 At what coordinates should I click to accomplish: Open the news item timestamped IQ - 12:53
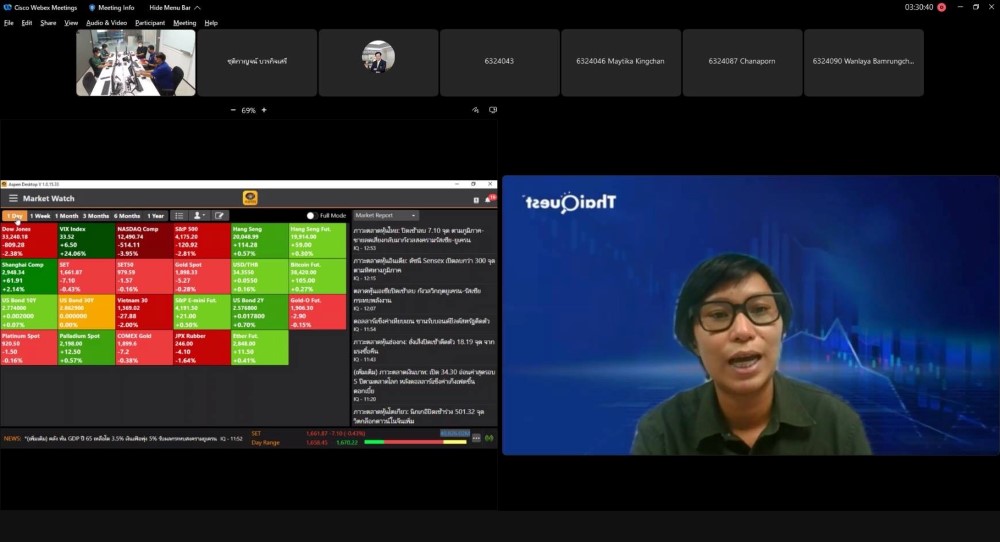coord(423,239)
